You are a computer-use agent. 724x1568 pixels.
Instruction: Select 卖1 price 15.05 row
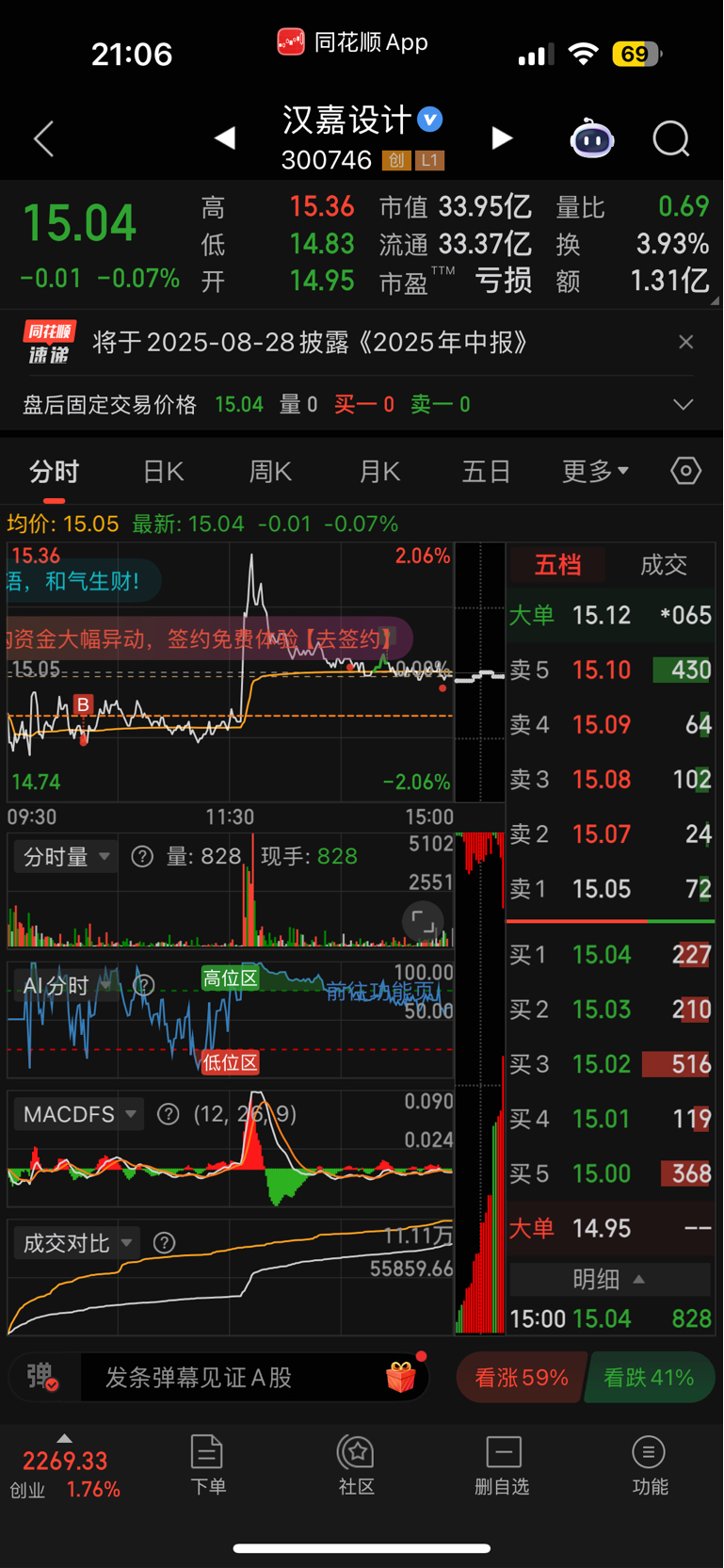(x=610, y=888)
